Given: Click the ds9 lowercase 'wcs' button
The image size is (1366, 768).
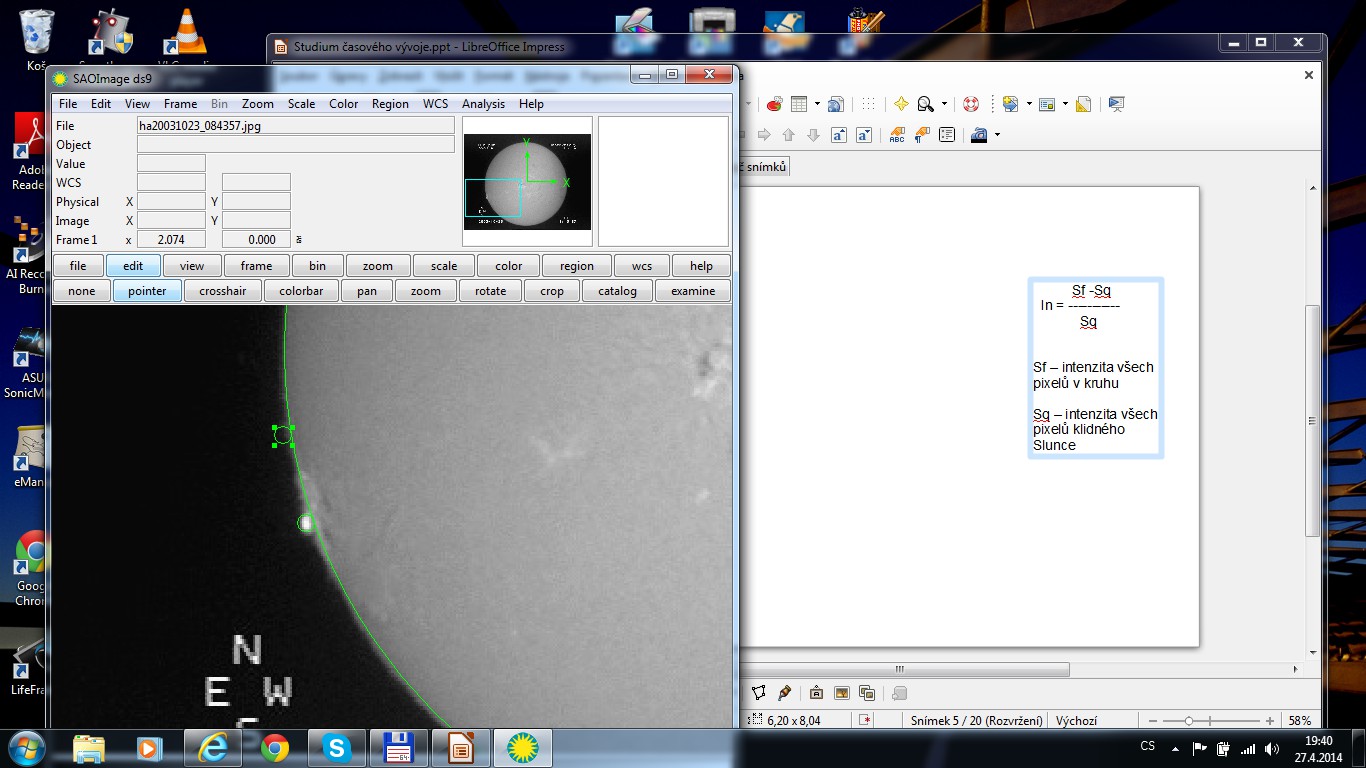Looking at the screenshot, I should coord(642,266).
